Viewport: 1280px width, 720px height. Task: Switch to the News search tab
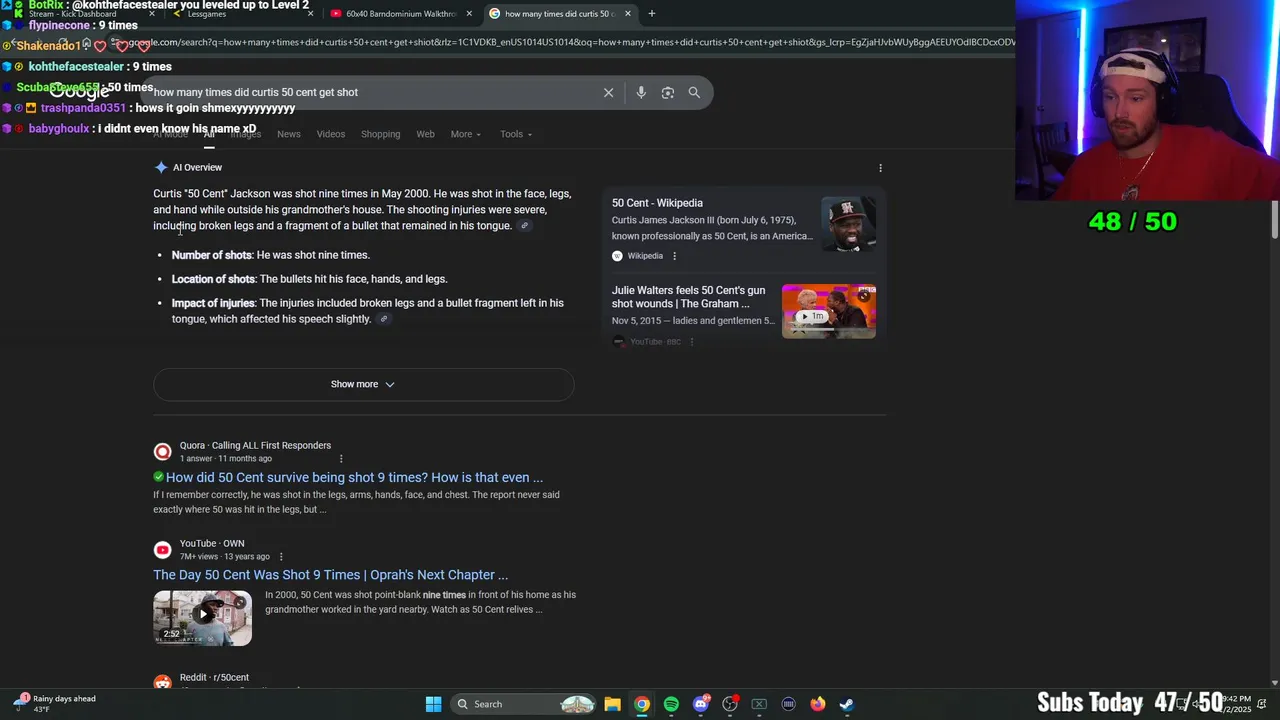[289, 134]
